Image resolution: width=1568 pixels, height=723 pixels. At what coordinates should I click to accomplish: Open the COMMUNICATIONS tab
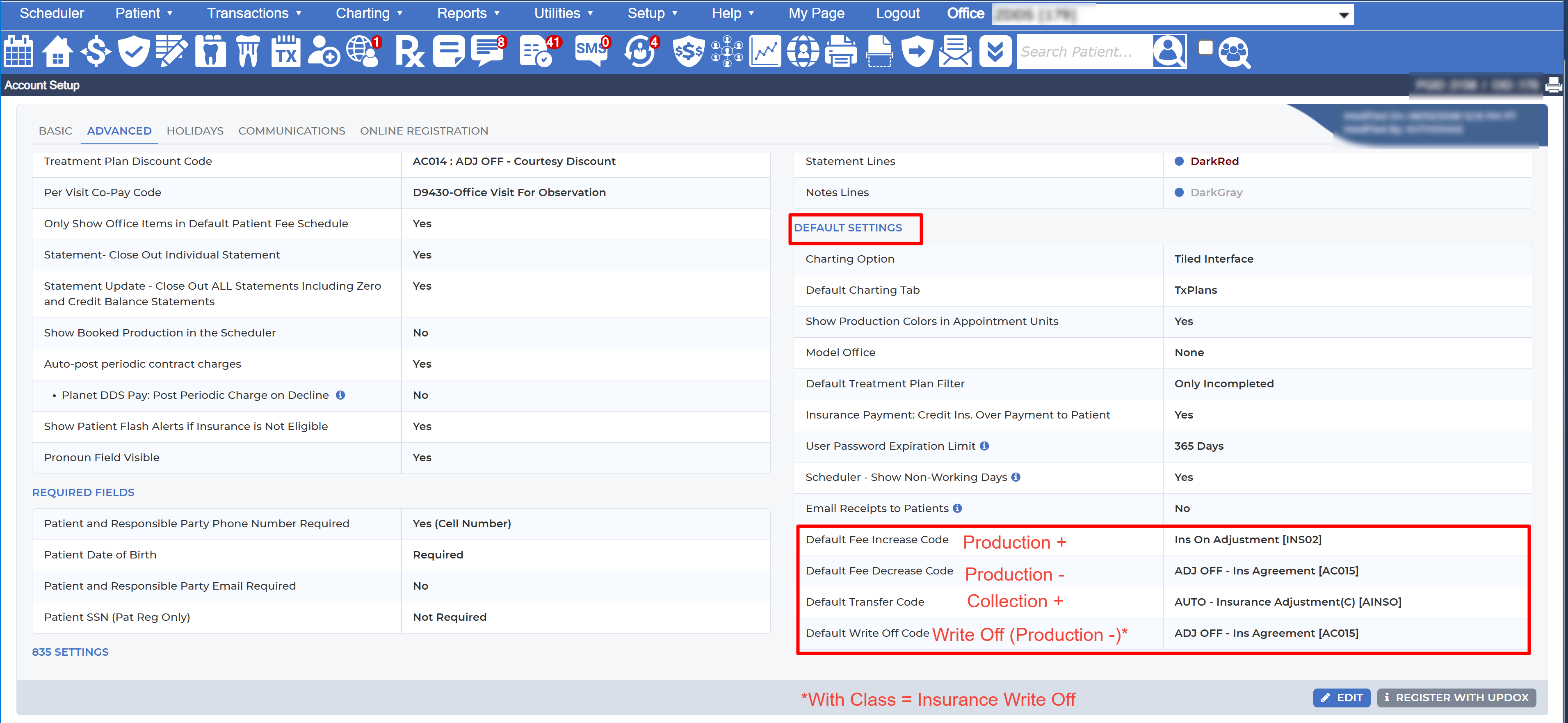[x=292, y=131]
